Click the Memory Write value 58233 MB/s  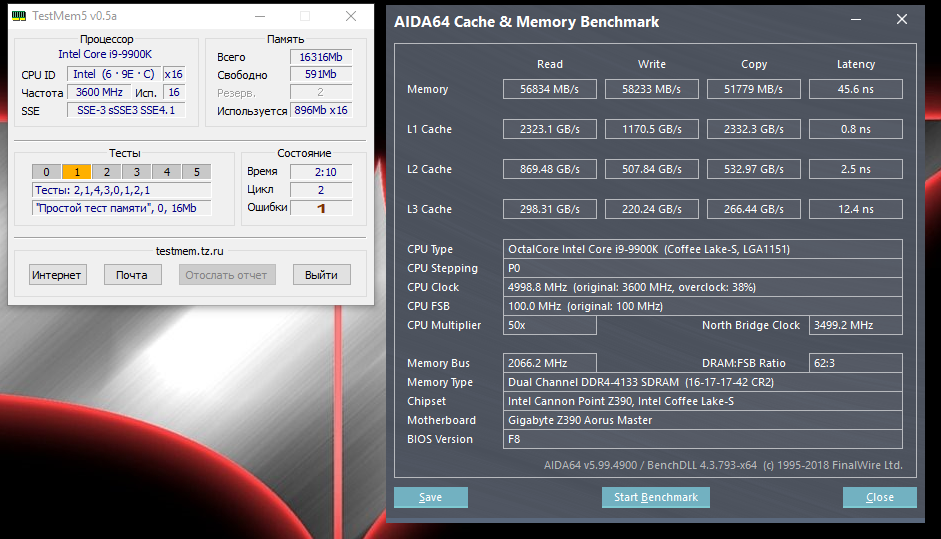pyautogui.click(x=652, y=89)
